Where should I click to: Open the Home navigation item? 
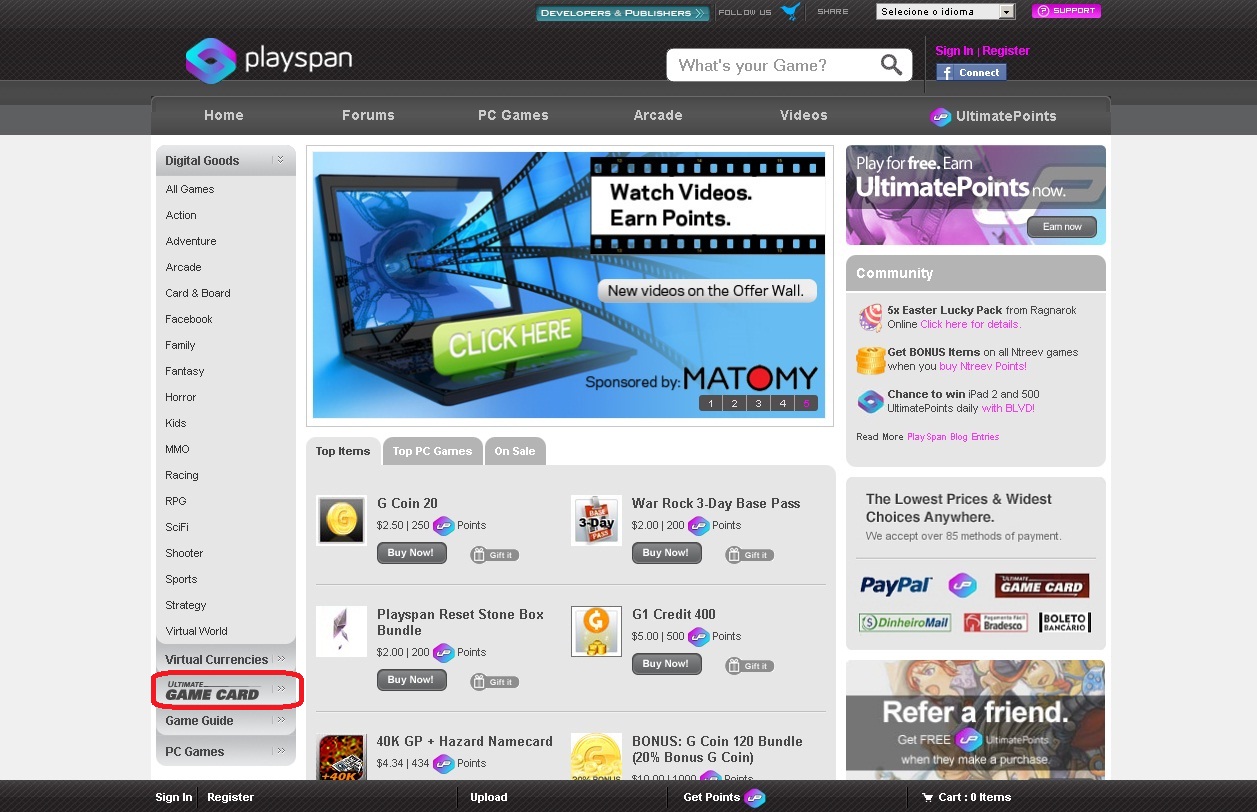224,115
